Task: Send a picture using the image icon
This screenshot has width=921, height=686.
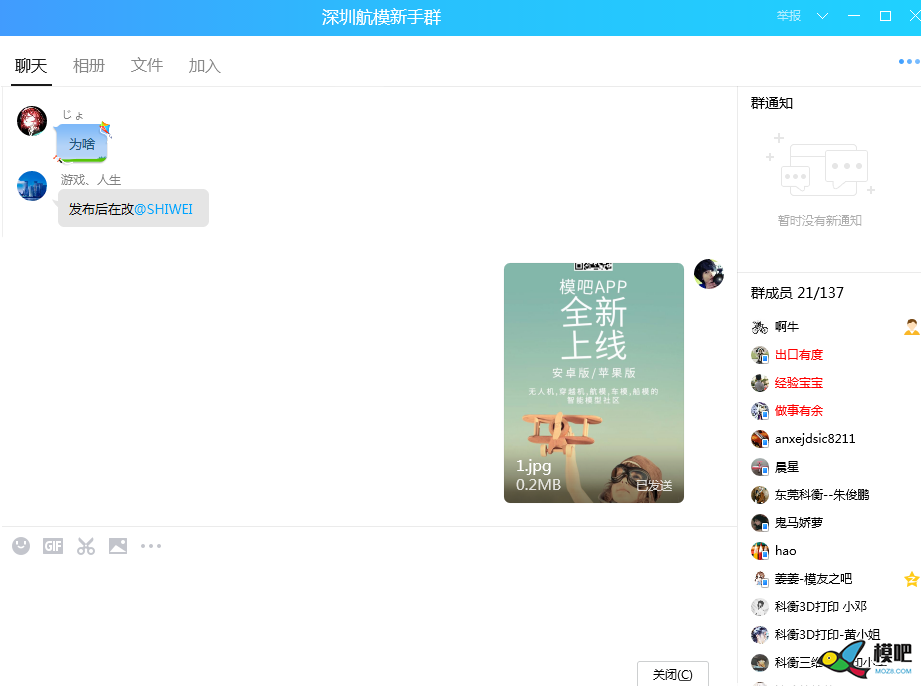Action: coord(118,546)
